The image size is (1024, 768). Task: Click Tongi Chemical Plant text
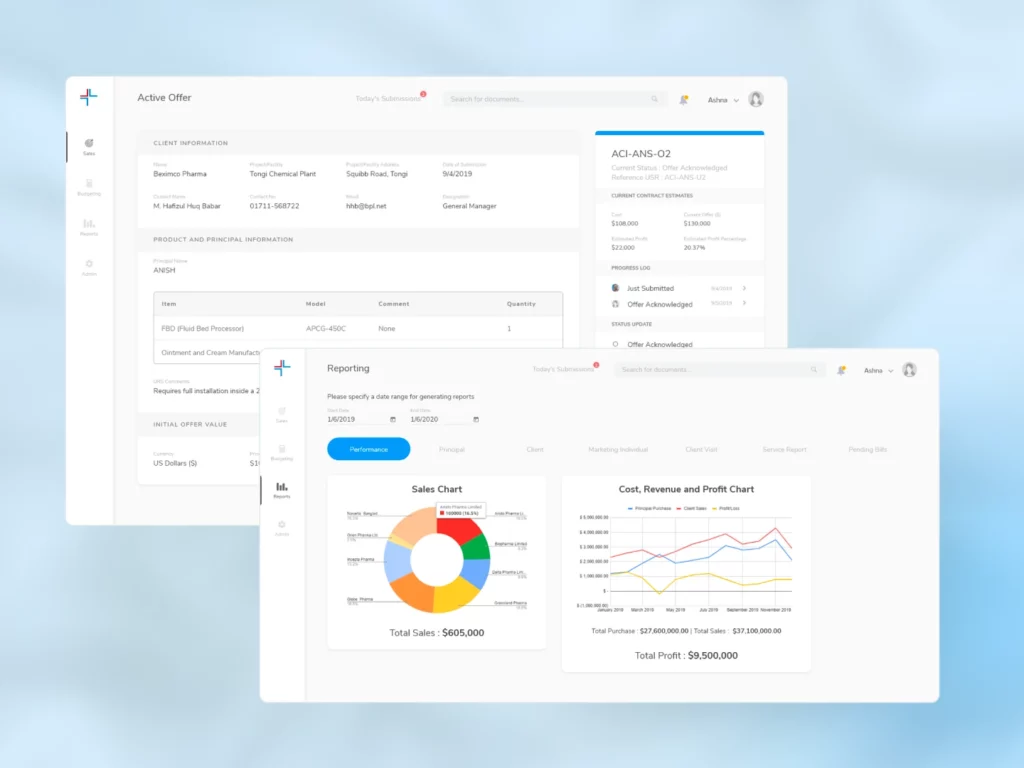point(282,174)
